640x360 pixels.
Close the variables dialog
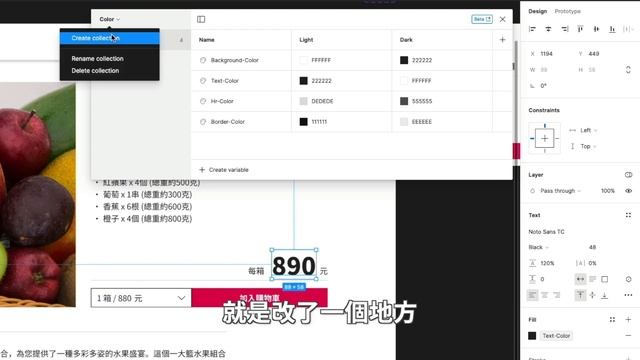pyautogui.click(x=502, y=19)
